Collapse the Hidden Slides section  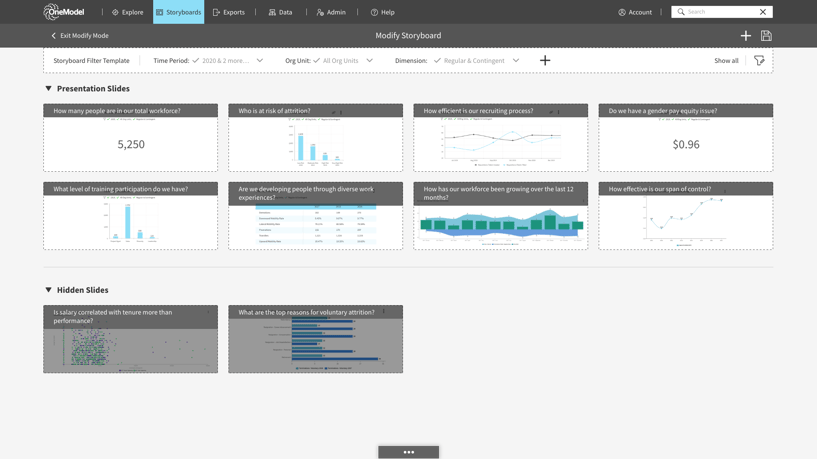48,290
